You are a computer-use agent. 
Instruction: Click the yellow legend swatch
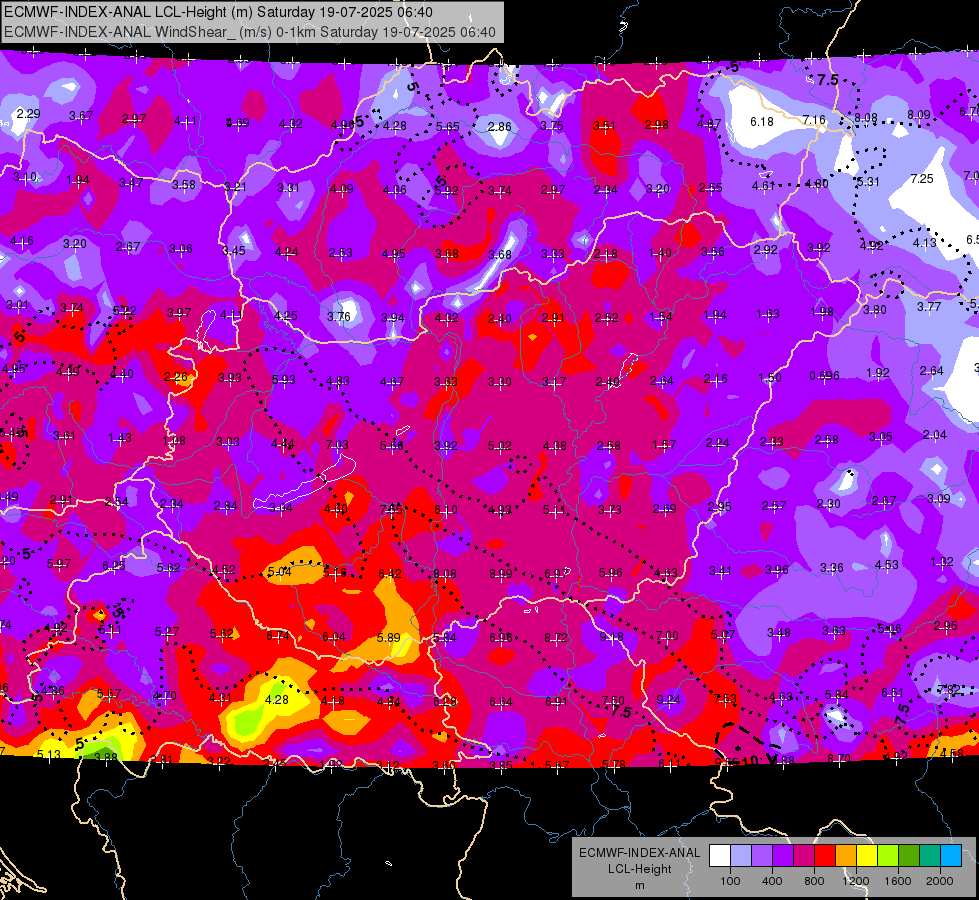pos(867,855)
